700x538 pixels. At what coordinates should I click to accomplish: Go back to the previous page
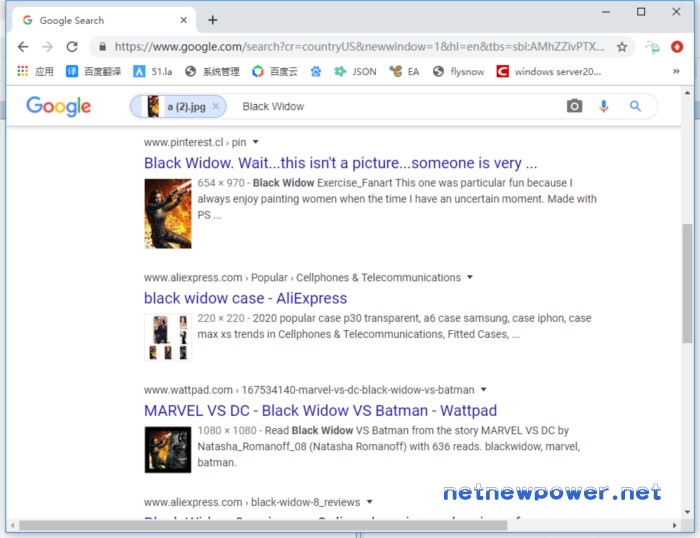click(x=23, y=46)
